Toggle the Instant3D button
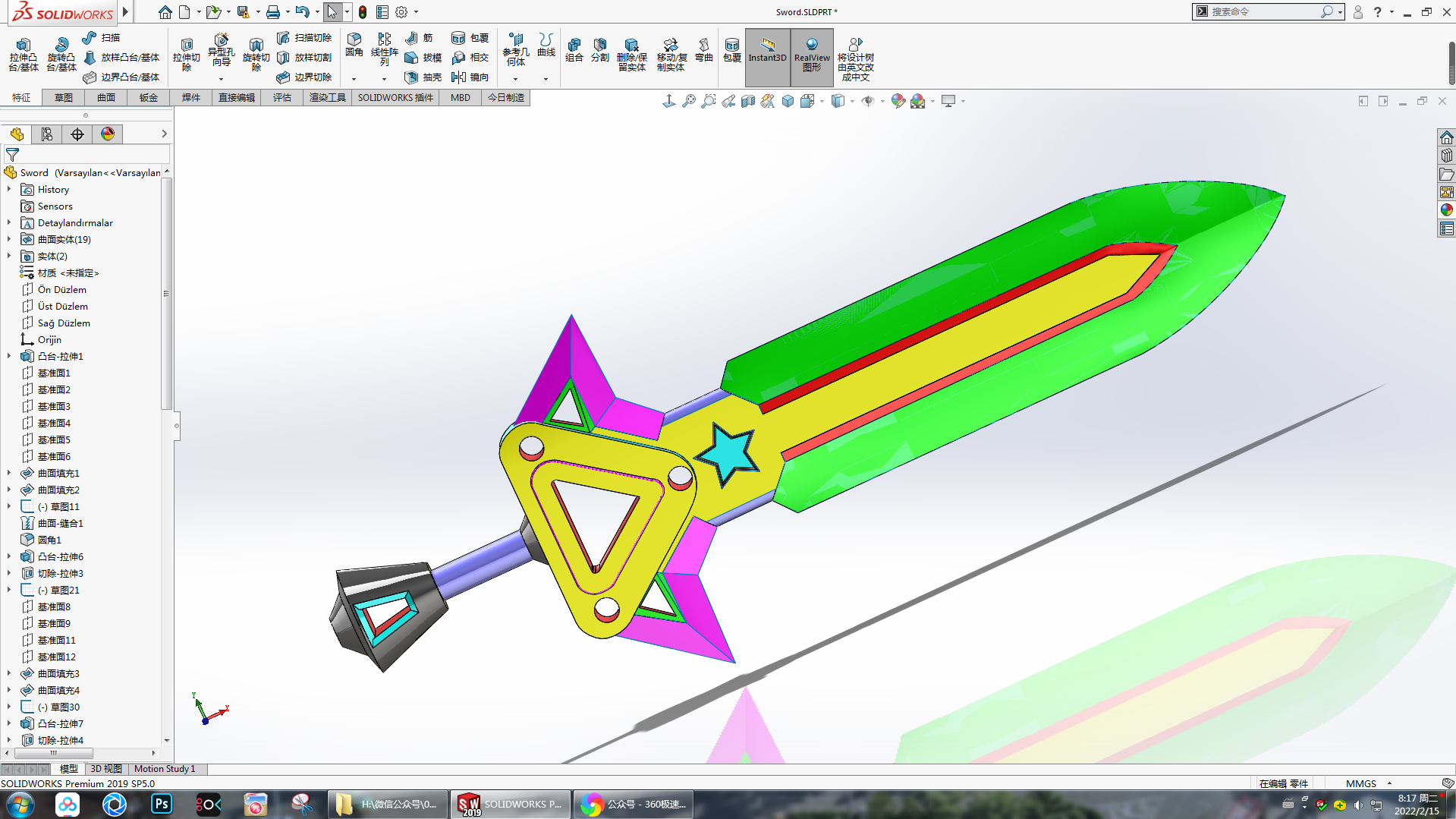Viewport: 1456px width, 819px height. click(768, 57)
